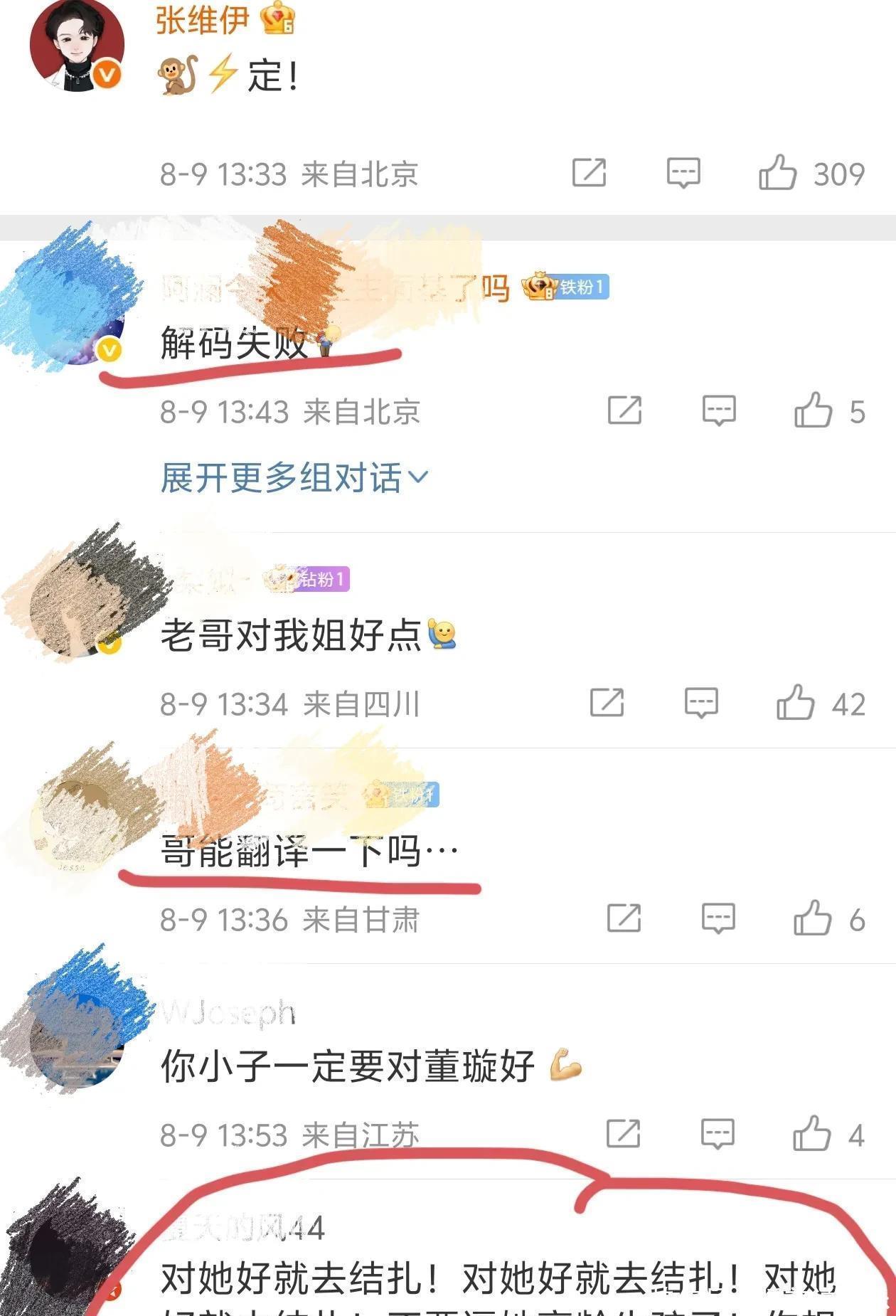Open the 铁粉1 fan badge
This screenshot has height=1316, width=896.
[x=566, y=287]
